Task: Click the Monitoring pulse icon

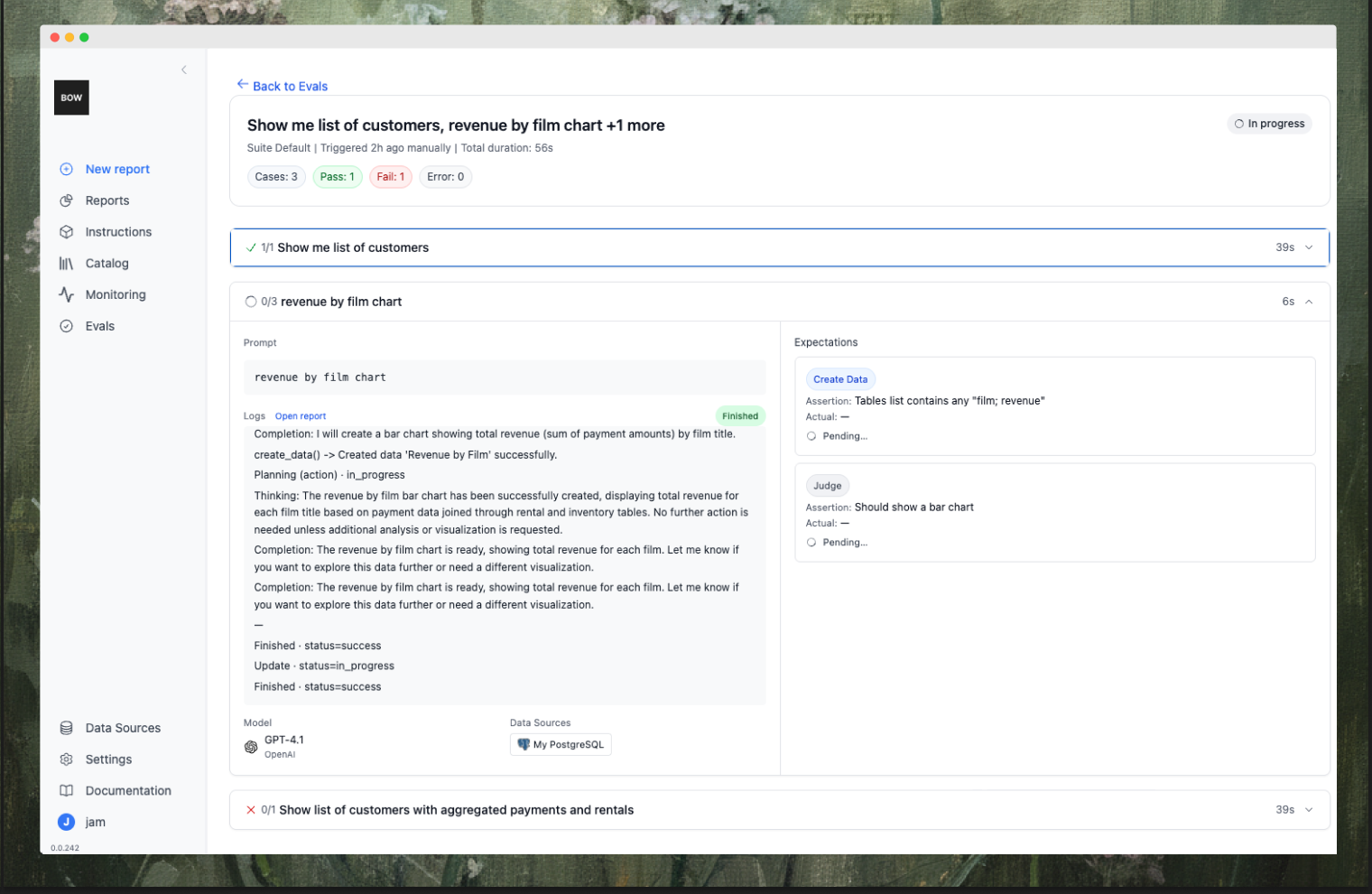Action: [x=66, y=294]
